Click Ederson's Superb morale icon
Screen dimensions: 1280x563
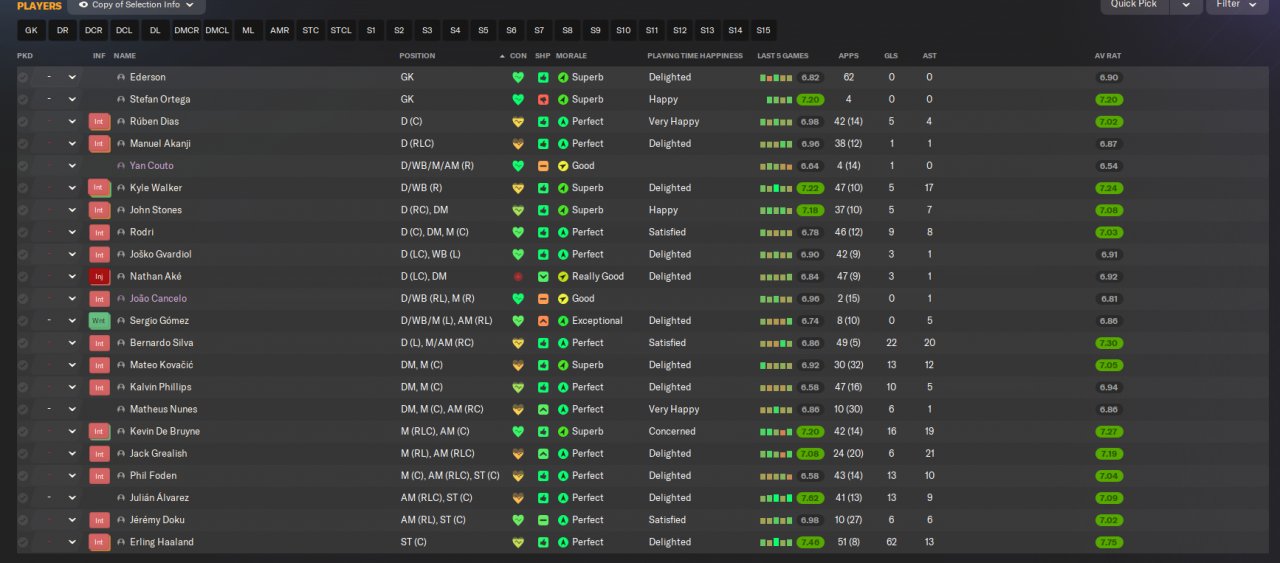(x=563, y=77)
